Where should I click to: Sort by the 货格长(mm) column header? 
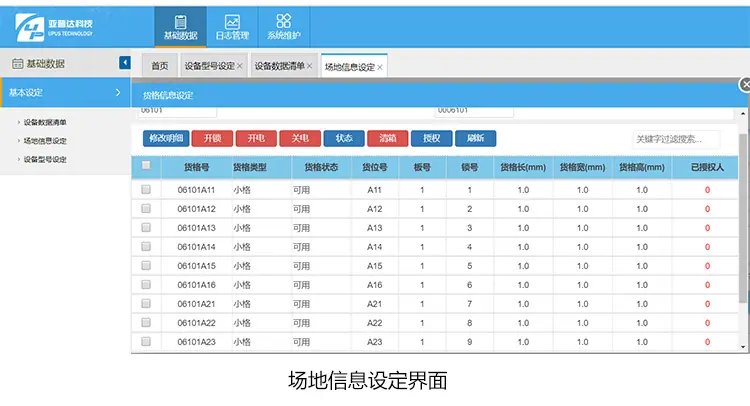tap(523, 167)
